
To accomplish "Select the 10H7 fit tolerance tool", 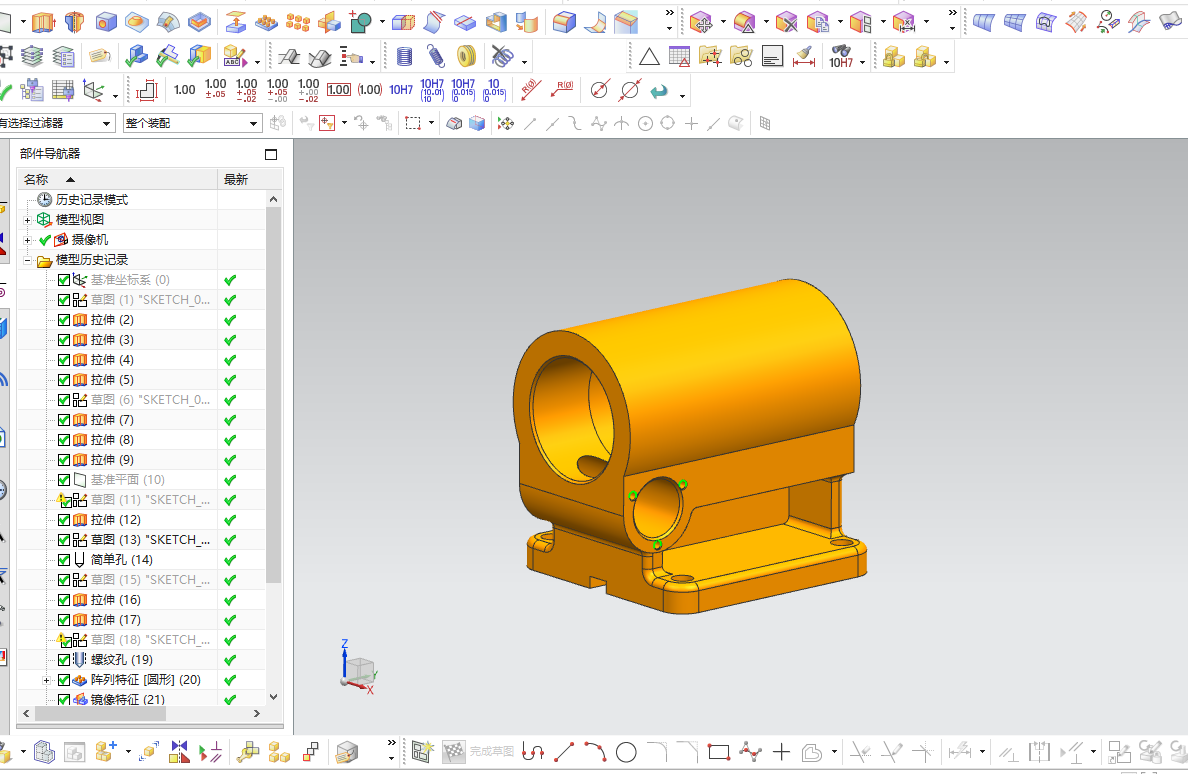I will tap(401, 90).
